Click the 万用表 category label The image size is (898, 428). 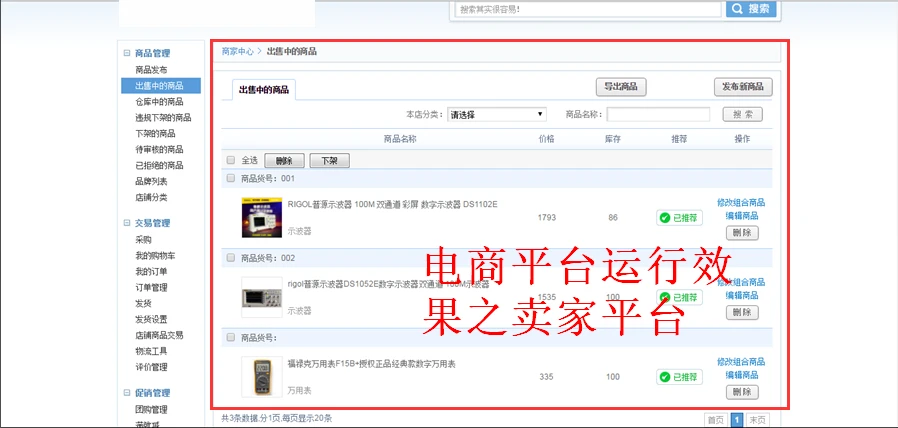(300, 391)
